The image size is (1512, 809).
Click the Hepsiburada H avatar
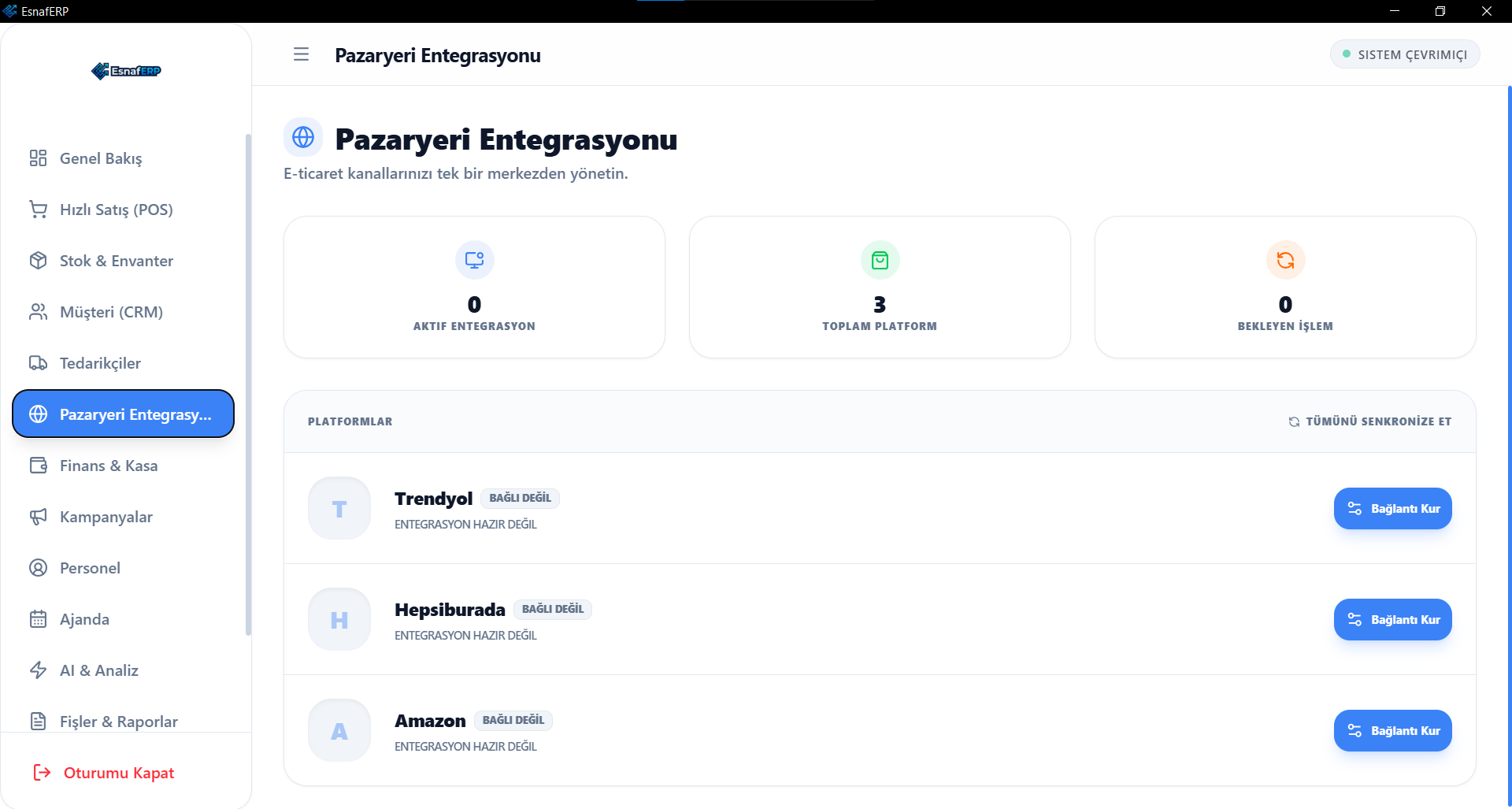click(339, 620)
